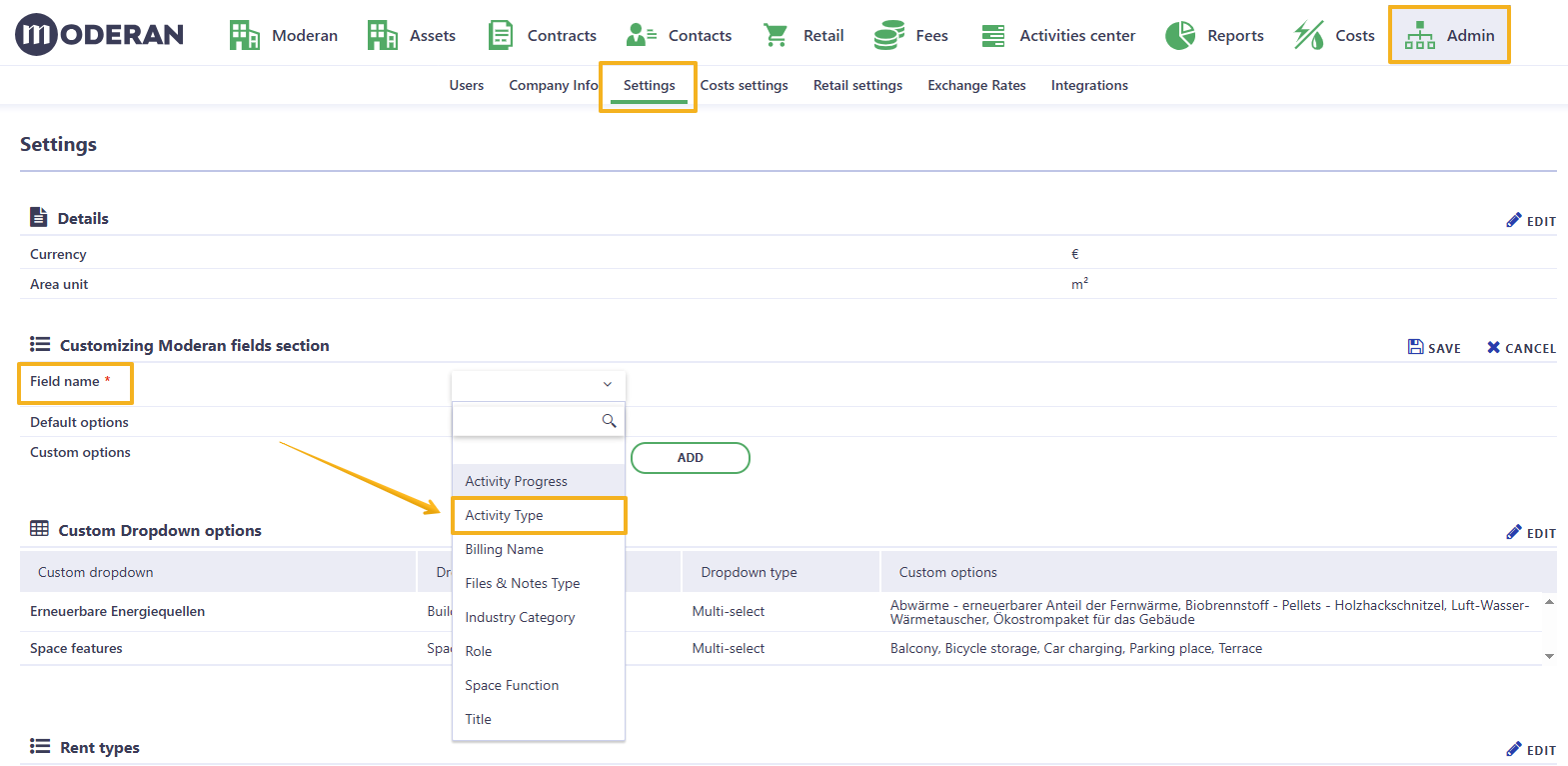Image resolution: width=1568 pixels, height=766 pixels.
Task: Choose Files & Notes Type option
Action: click(x=539, y=583)
